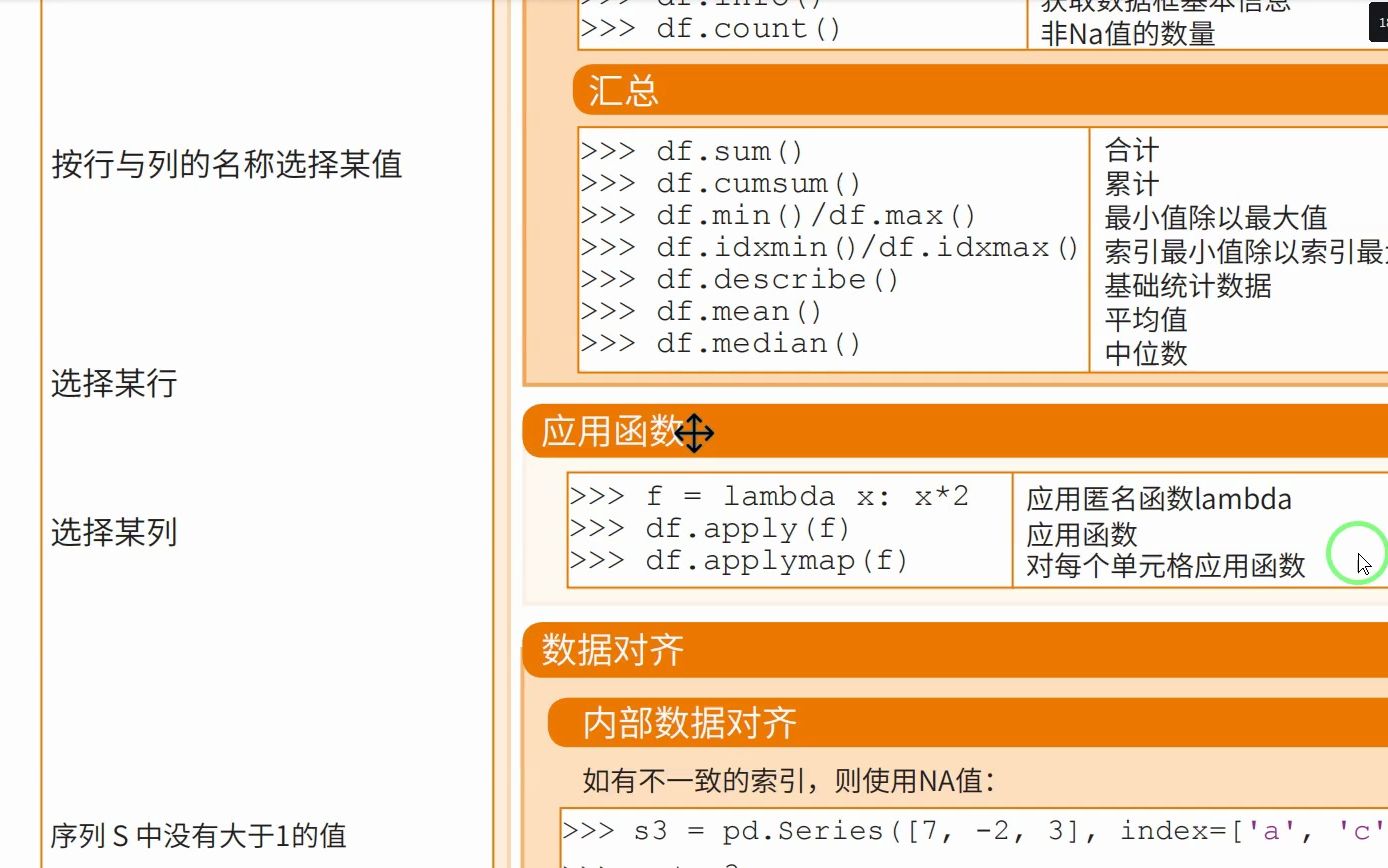Click the 内部数据对齐 subsection header

tap(968, 723)
